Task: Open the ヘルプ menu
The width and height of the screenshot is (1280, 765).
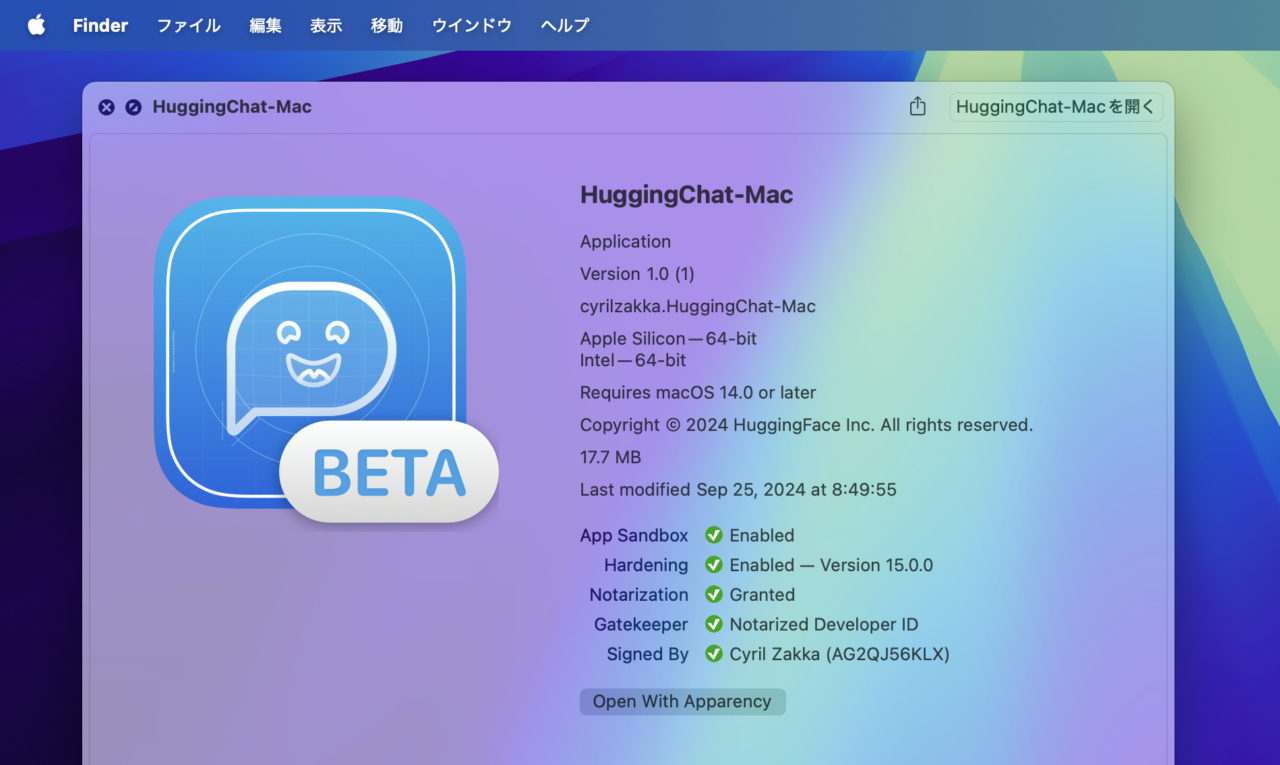Action: 565,26
